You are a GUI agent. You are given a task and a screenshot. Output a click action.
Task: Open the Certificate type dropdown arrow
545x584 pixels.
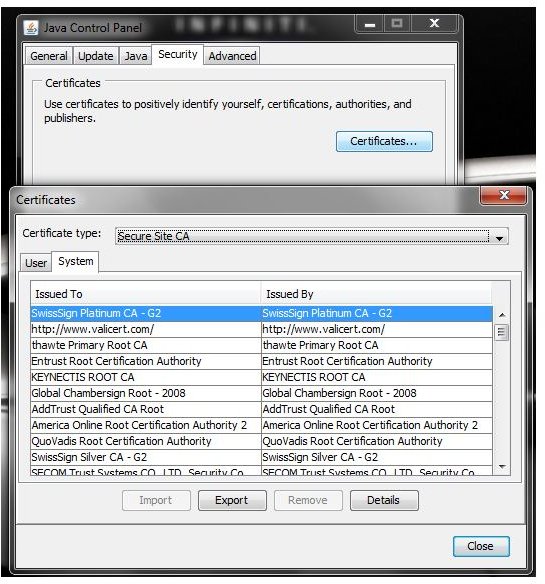(499, 237)
